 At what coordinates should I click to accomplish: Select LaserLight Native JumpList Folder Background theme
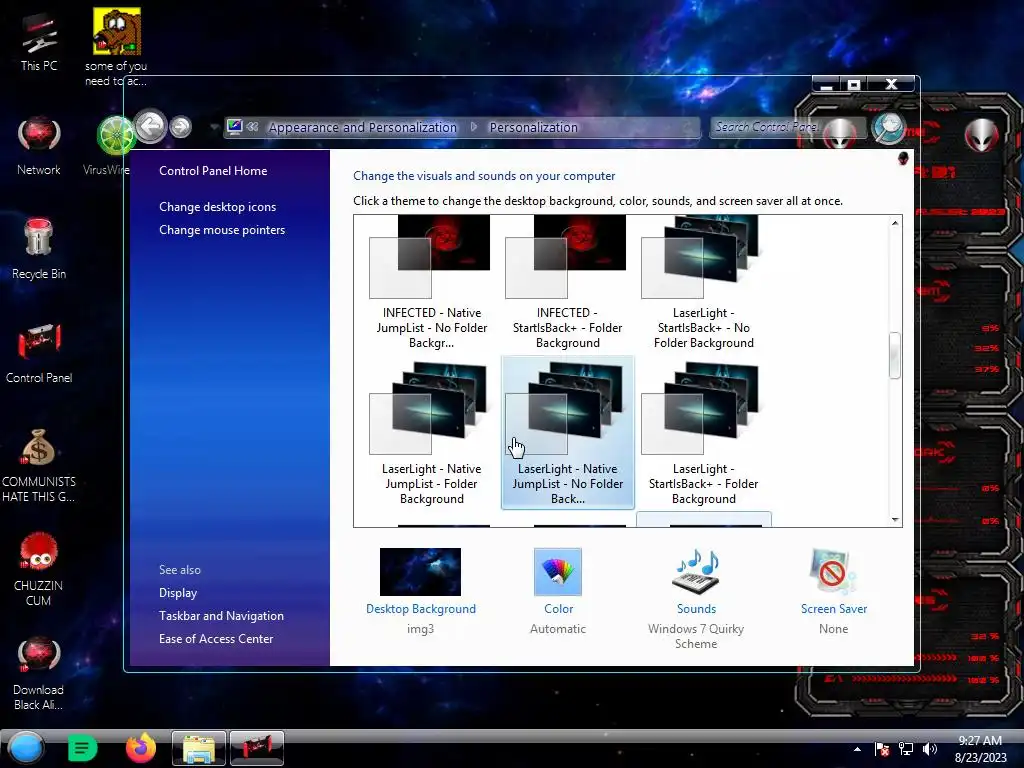point(432,432)
